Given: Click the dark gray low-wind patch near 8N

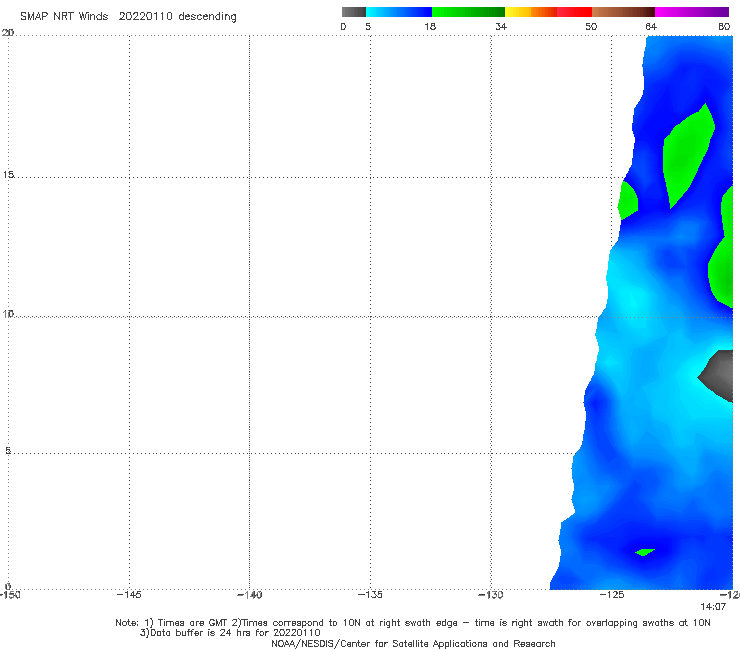Looking at the screenshot, I should coord(719,375).
